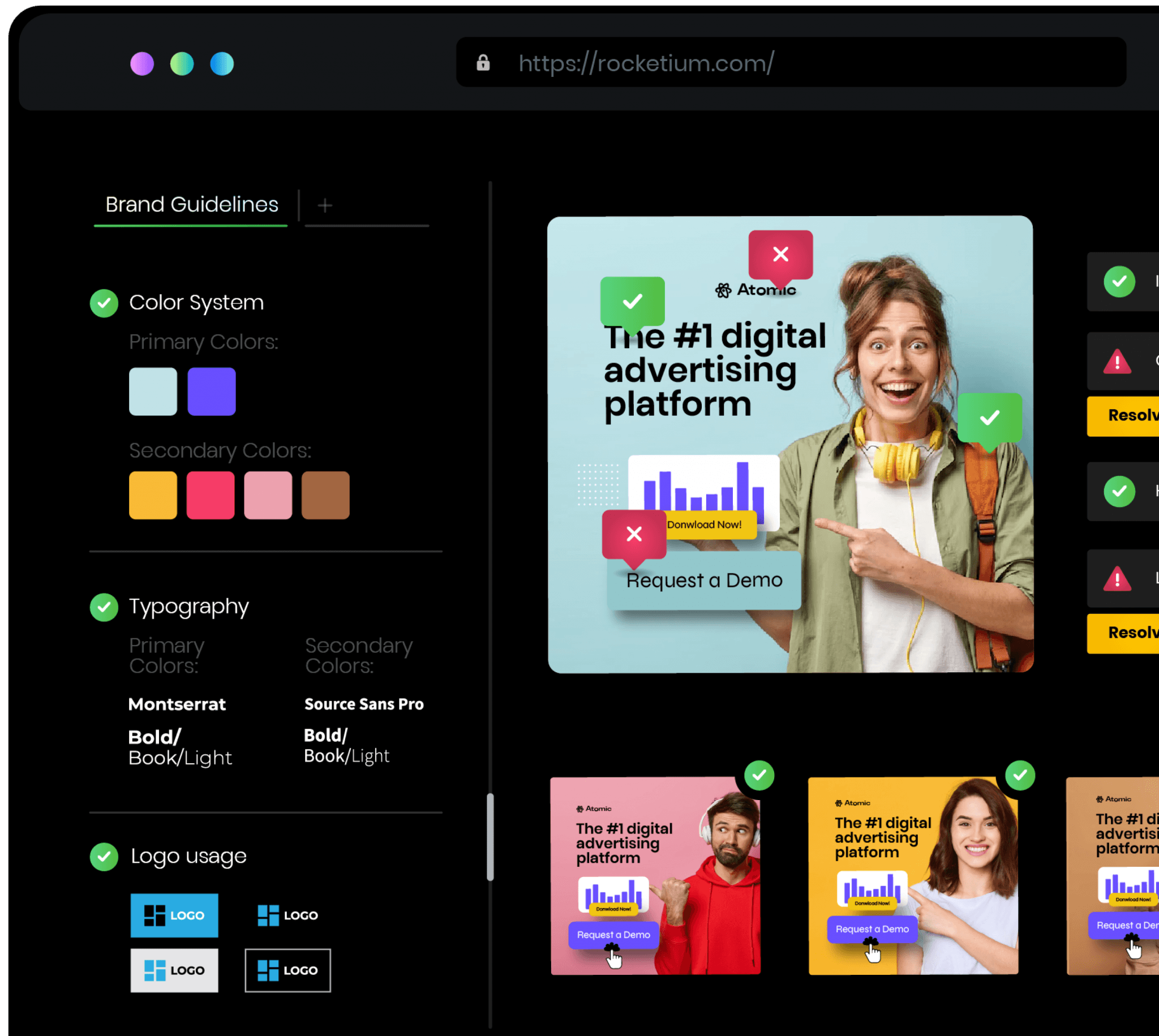Select the logo on blue background

click(174, 915)
